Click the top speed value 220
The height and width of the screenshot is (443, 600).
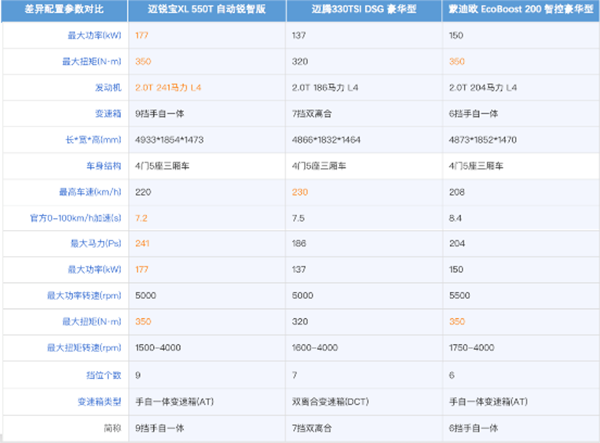(x=143, y=192)
